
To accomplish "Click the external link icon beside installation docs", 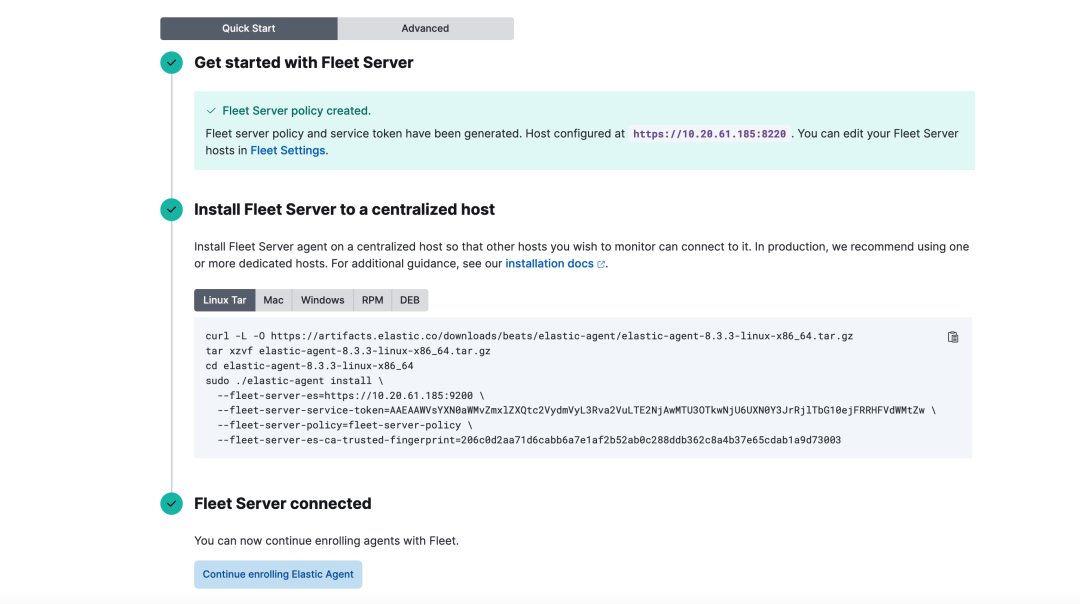I will click(x=602, y=264).
